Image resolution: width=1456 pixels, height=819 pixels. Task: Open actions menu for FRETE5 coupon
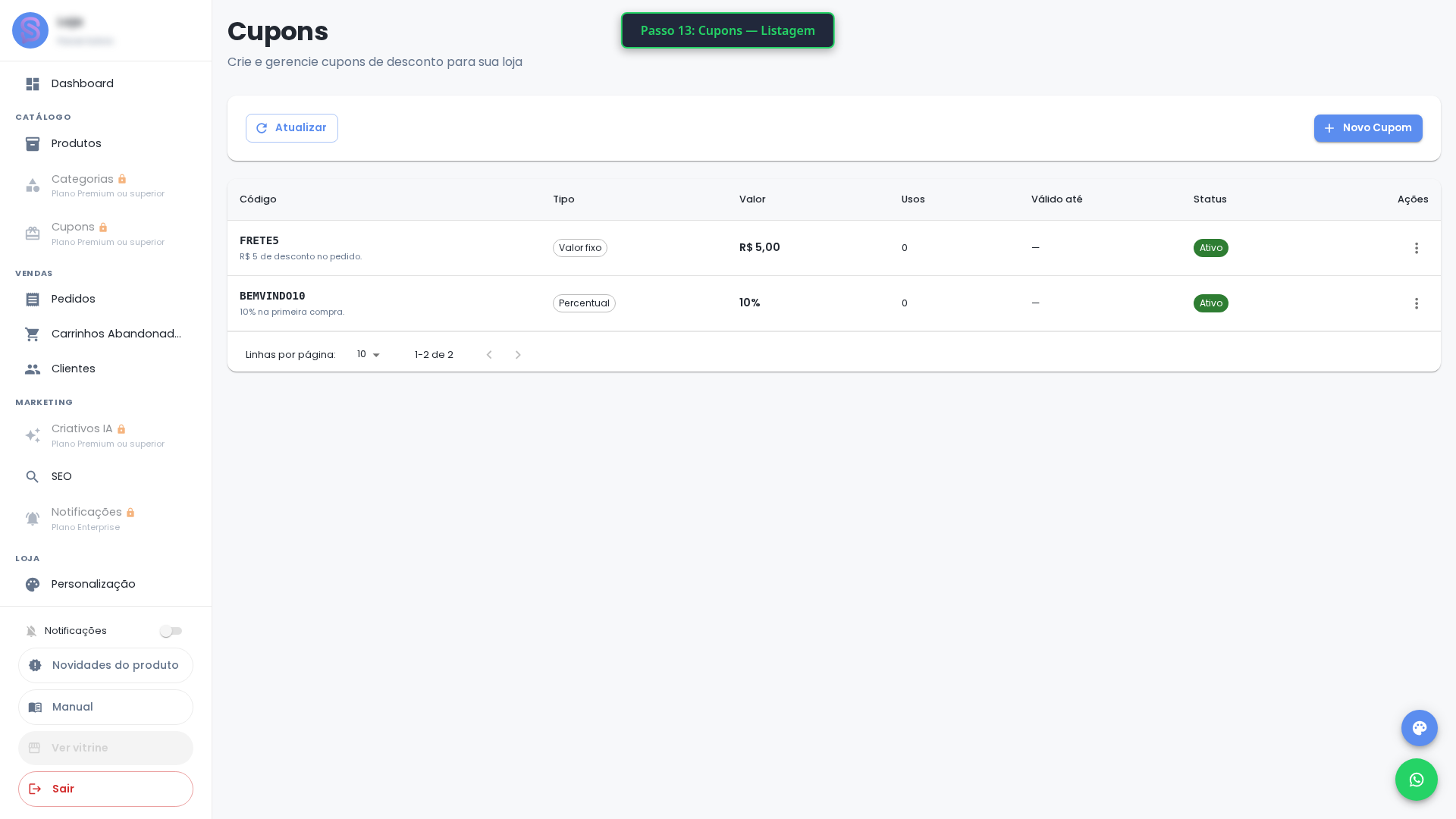1416,248
